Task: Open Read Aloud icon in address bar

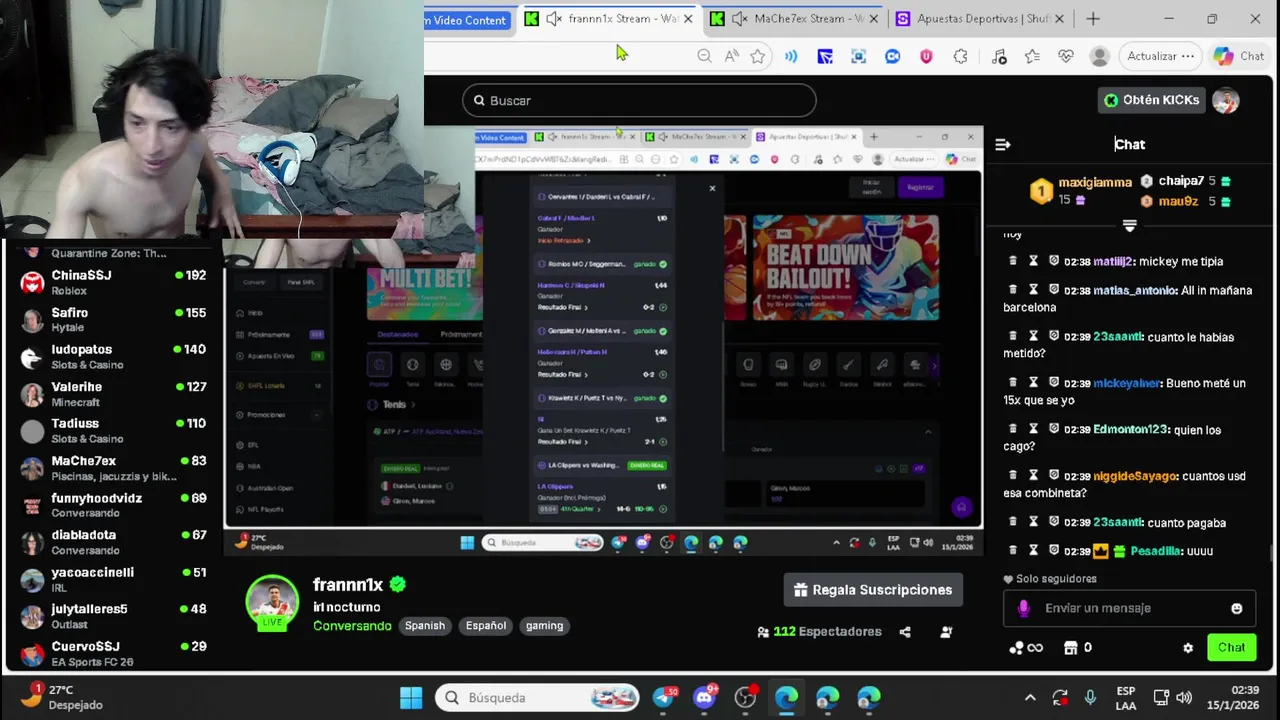Action: coord(731,56)
